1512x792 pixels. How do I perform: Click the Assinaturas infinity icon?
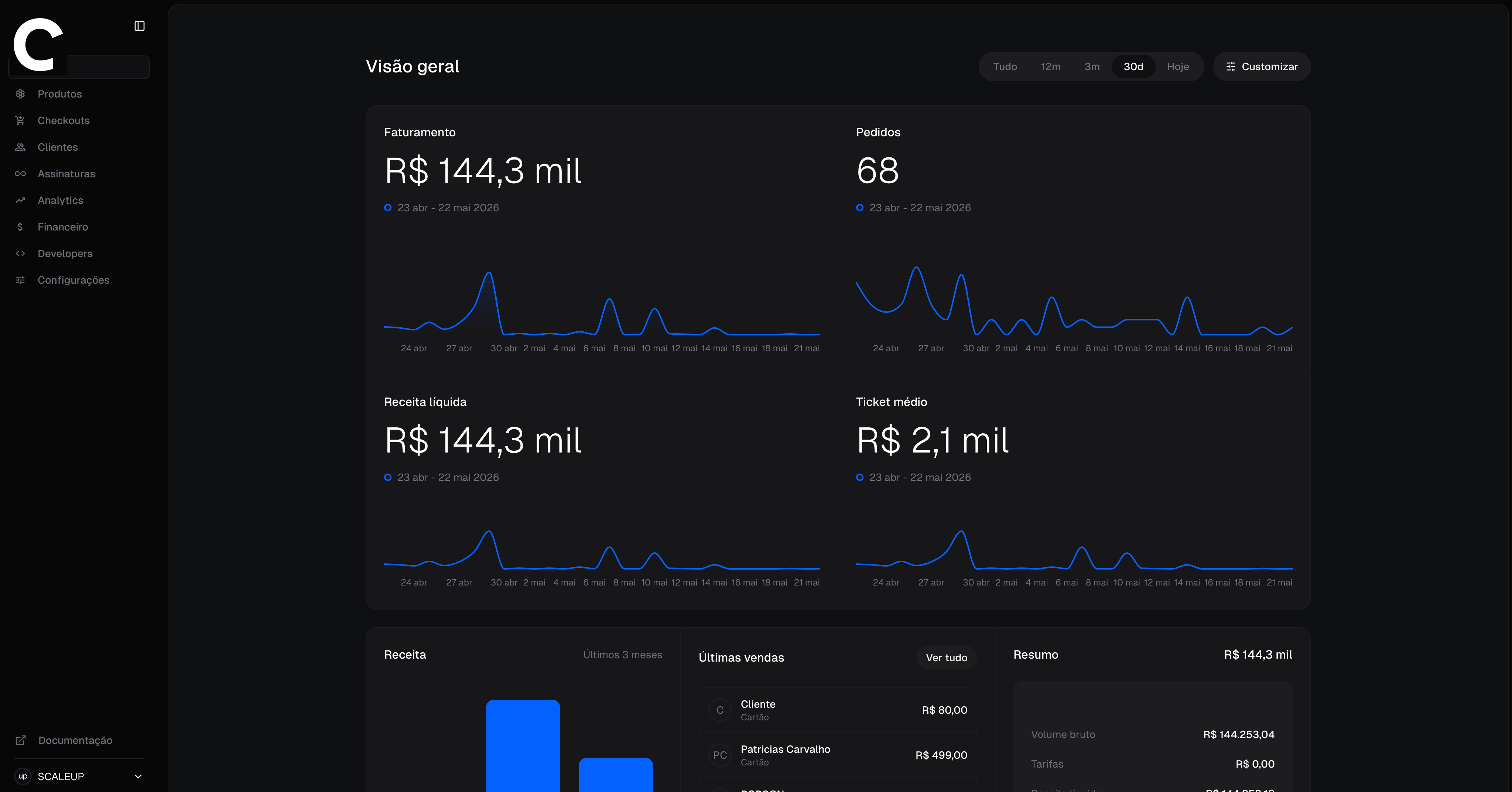(21, 174)
